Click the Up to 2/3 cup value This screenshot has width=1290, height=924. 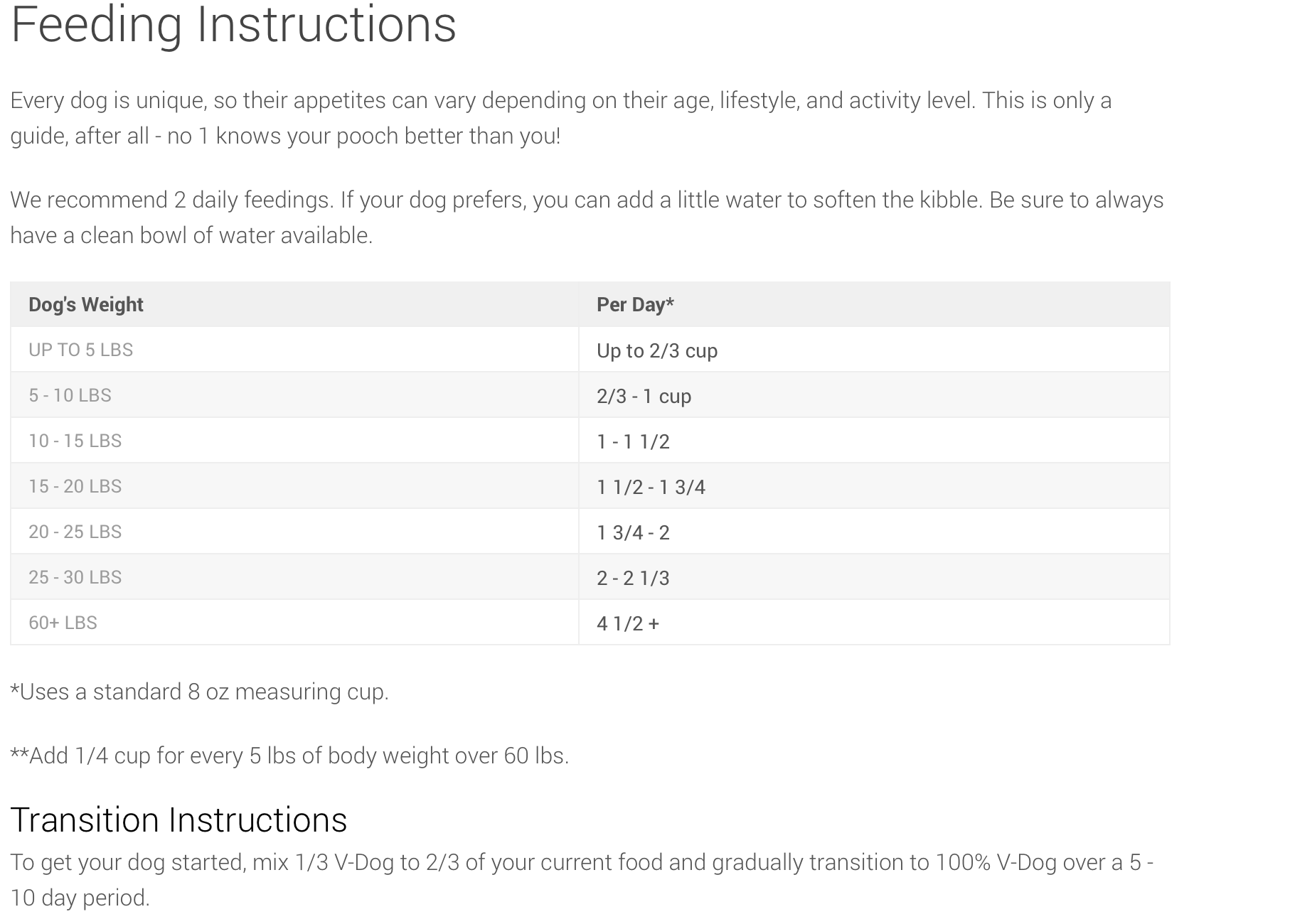(657, 350)
